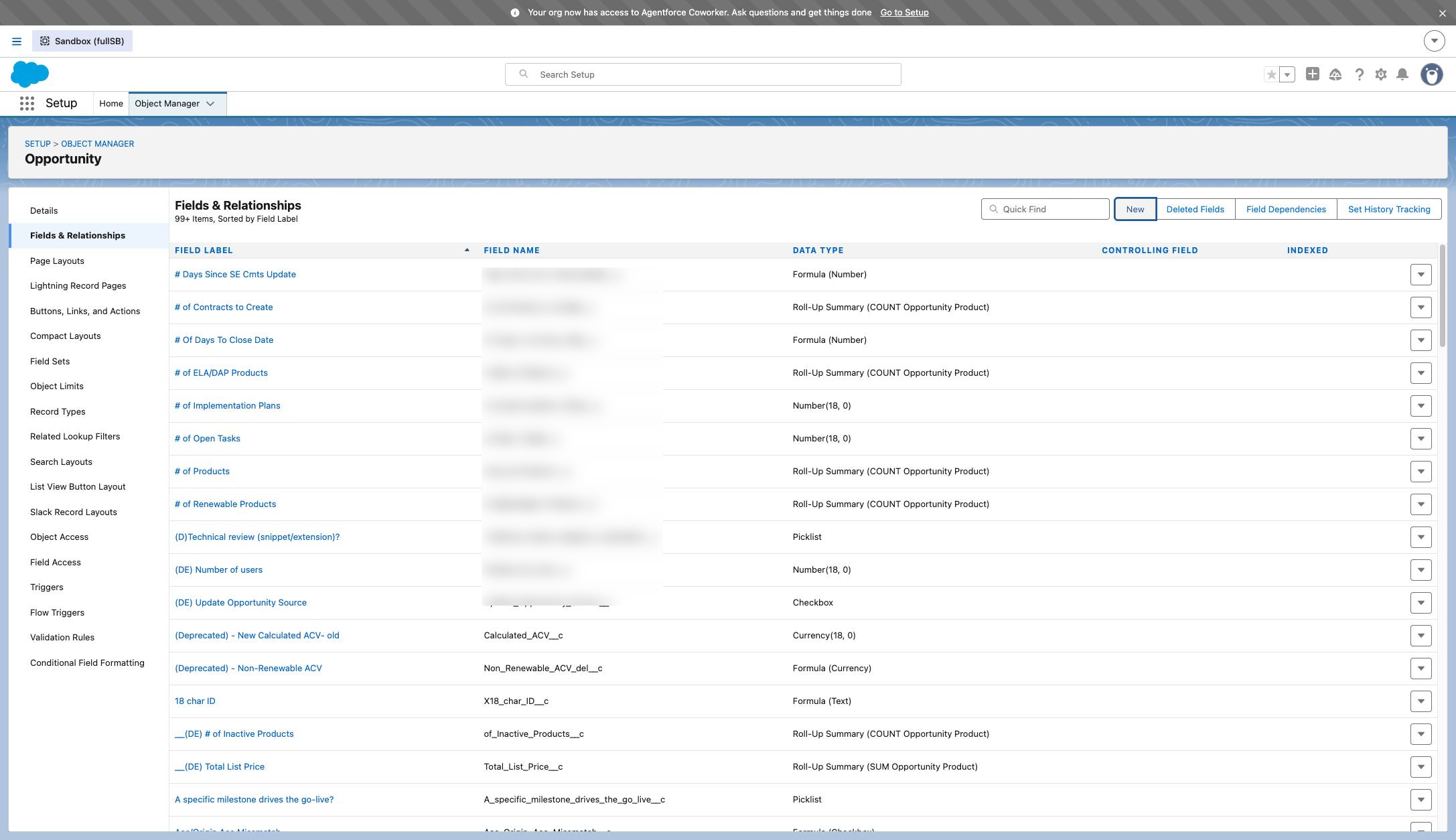Click the Favorites star icon
The image size is (1456, 840).
1271,74
